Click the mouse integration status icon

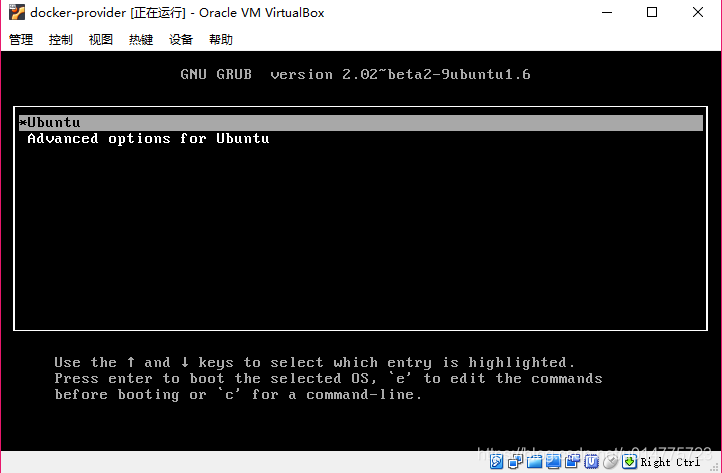[x=611, y=461]
